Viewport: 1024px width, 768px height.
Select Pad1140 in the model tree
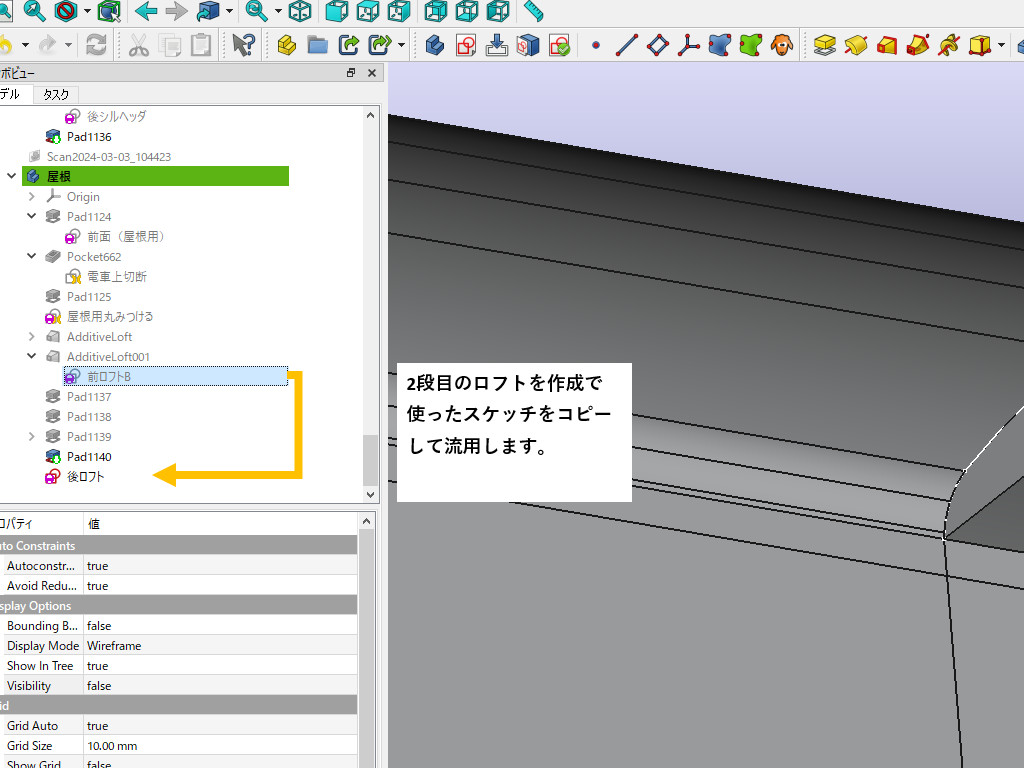click(88, 457)
